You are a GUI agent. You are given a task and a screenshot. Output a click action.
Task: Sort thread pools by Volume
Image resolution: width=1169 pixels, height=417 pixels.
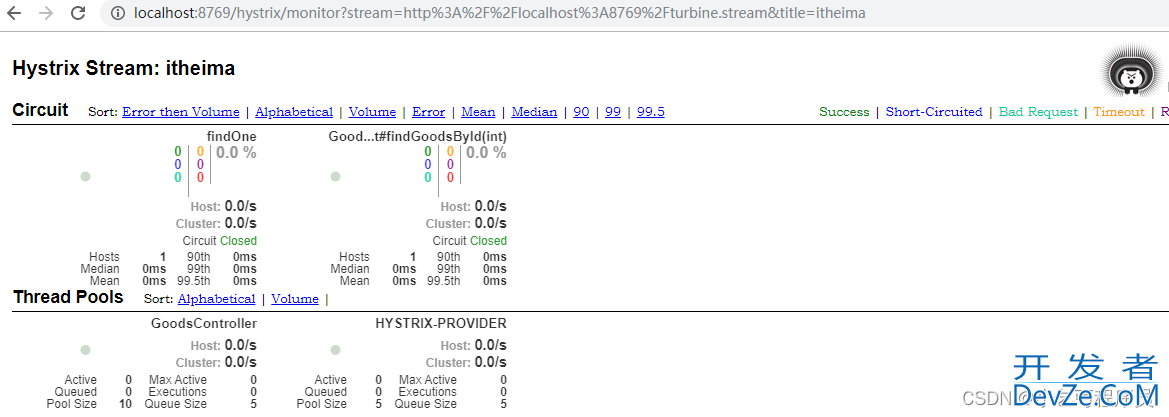click(x=294, y=299)
